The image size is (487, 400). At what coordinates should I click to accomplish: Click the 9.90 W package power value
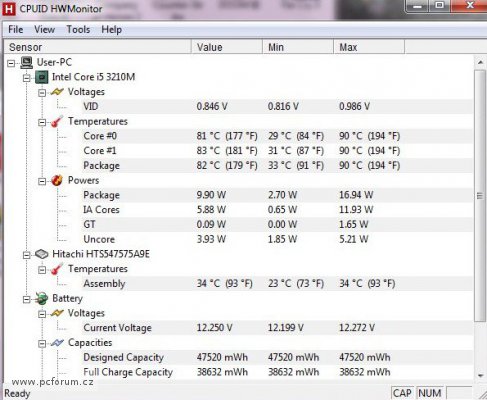[211, 195]
